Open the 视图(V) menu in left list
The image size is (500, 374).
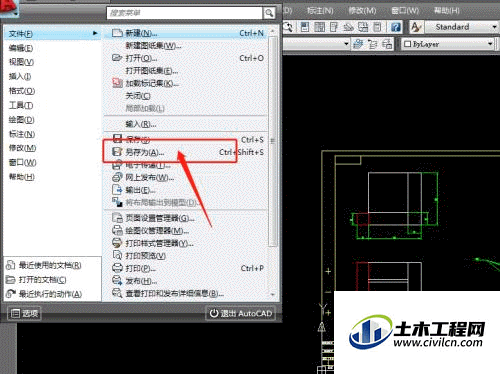tap(21, 62)
